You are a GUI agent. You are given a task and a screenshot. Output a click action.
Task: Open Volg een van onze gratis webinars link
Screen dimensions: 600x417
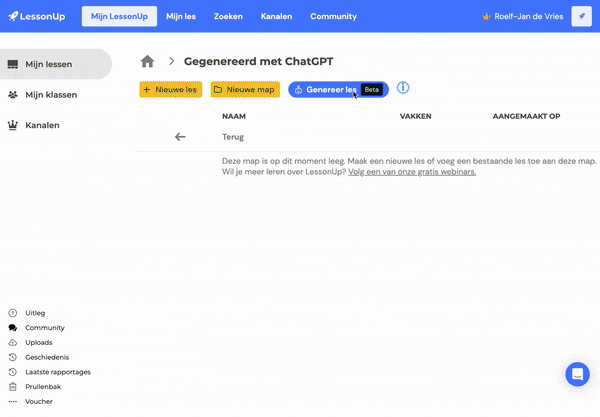[x=412, y=172]
